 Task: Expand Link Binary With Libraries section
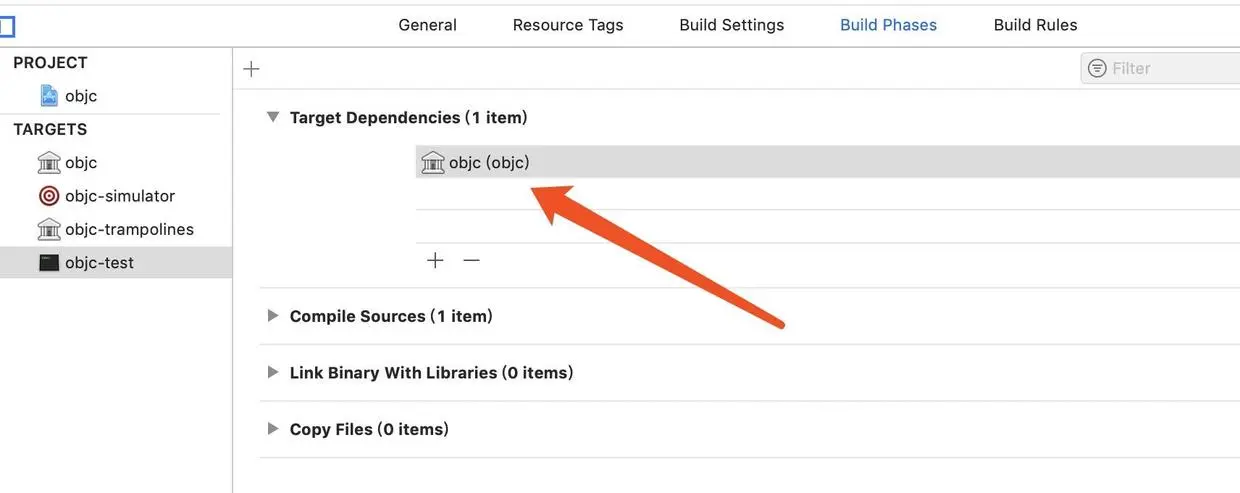click(272, 372)
